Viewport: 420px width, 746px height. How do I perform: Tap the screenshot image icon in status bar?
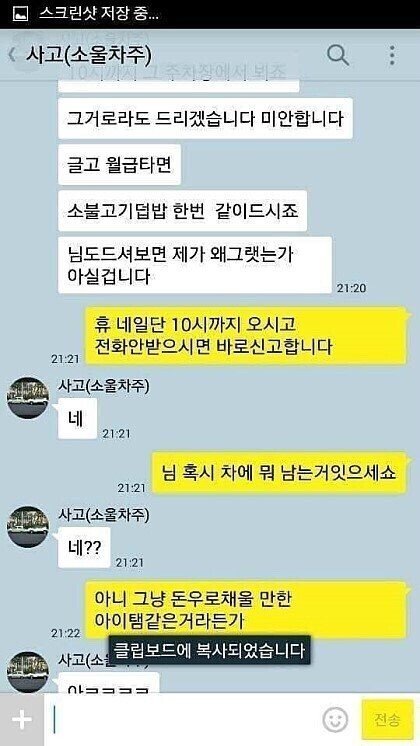20,14
